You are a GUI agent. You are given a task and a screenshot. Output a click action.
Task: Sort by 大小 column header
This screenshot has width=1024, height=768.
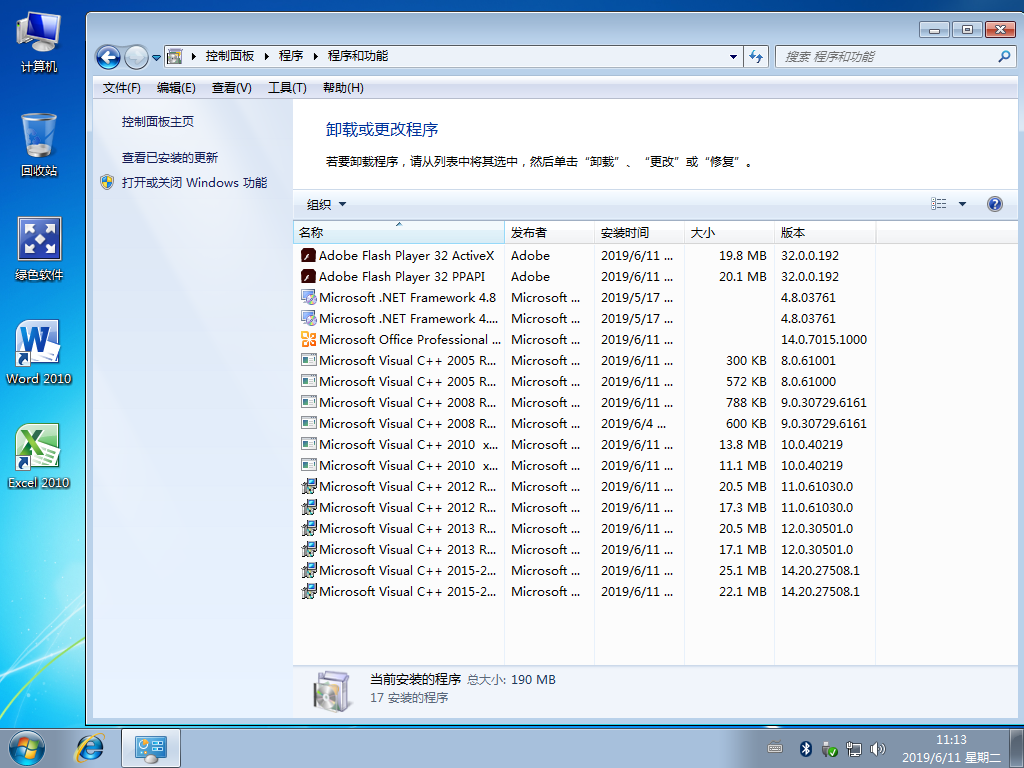tap(729, 232)
